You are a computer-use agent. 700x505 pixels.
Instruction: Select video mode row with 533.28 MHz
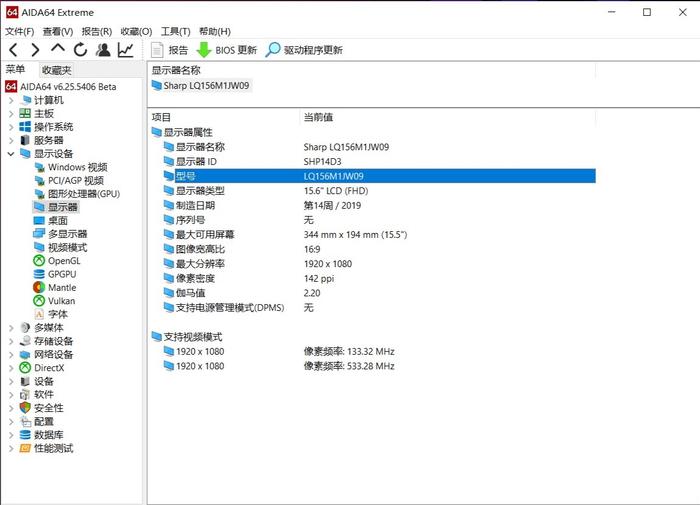point(379,366)
